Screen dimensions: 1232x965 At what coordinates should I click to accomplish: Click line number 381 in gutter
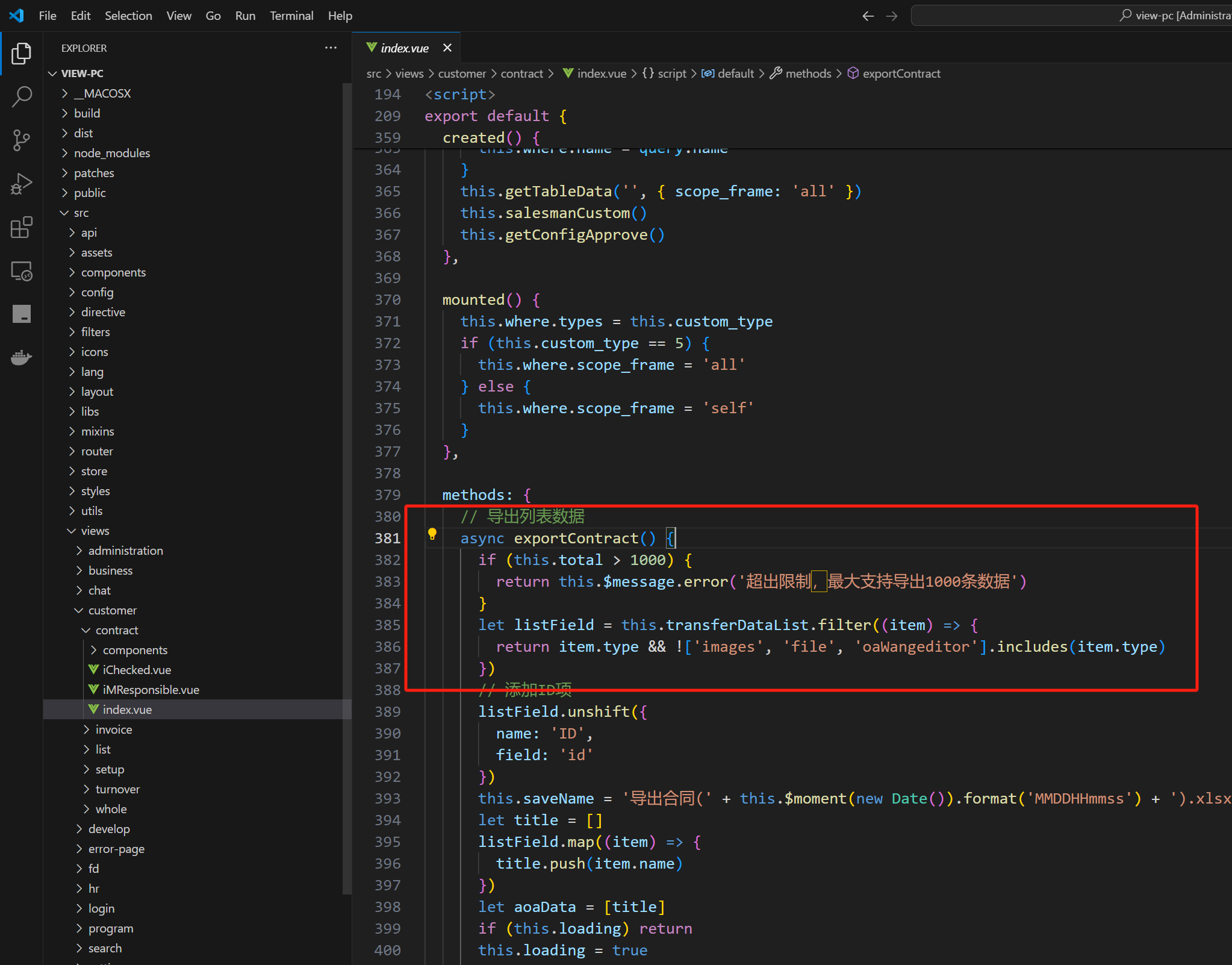coord(387,538)
